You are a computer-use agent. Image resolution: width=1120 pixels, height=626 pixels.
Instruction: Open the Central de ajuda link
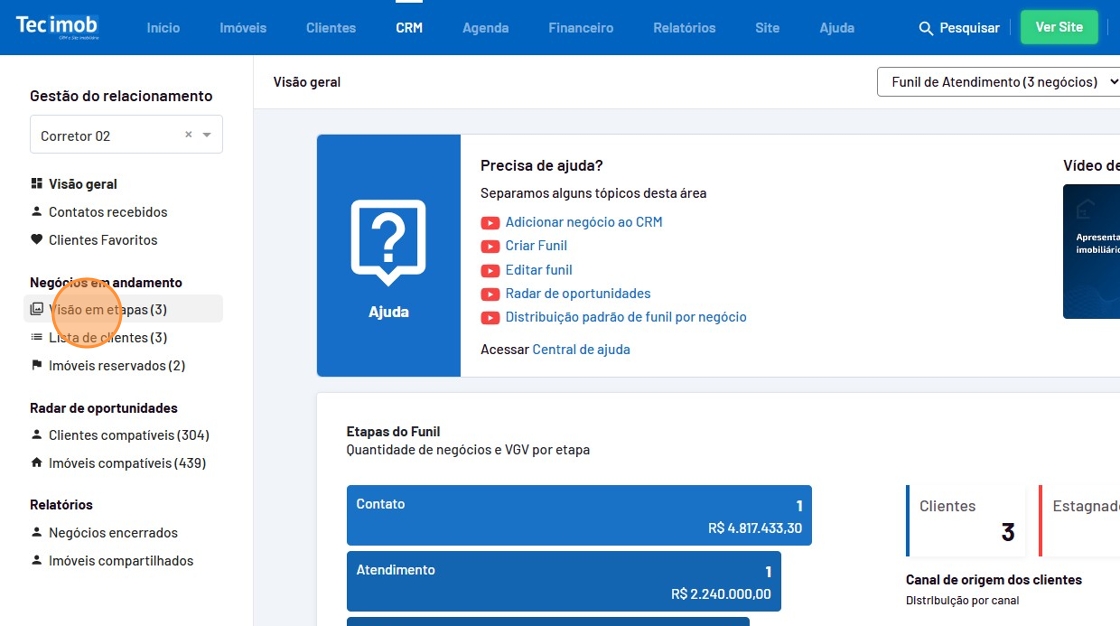581,350
